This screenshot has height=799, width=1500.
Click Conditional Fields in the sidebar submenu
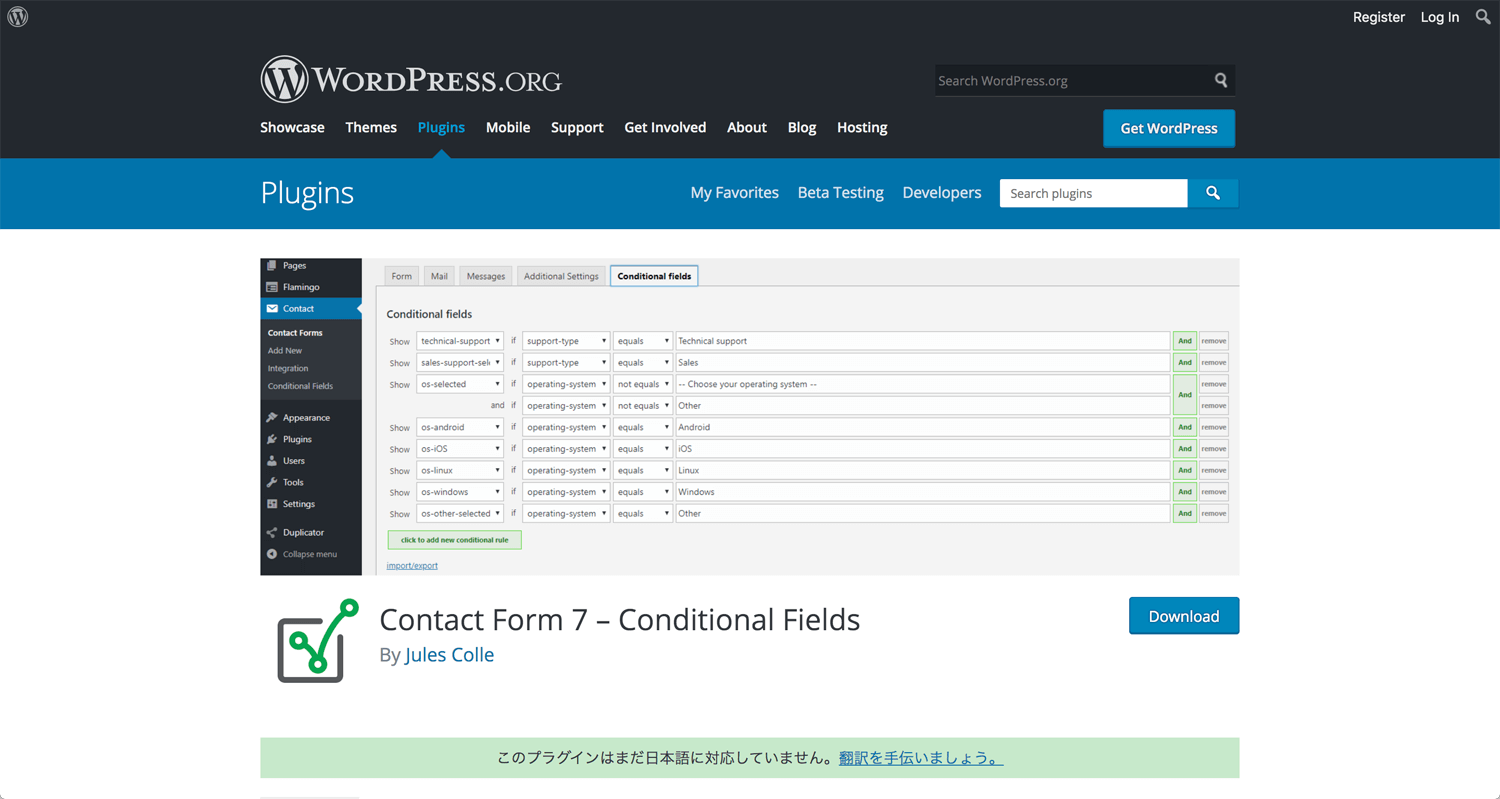[x=300, y=386]
